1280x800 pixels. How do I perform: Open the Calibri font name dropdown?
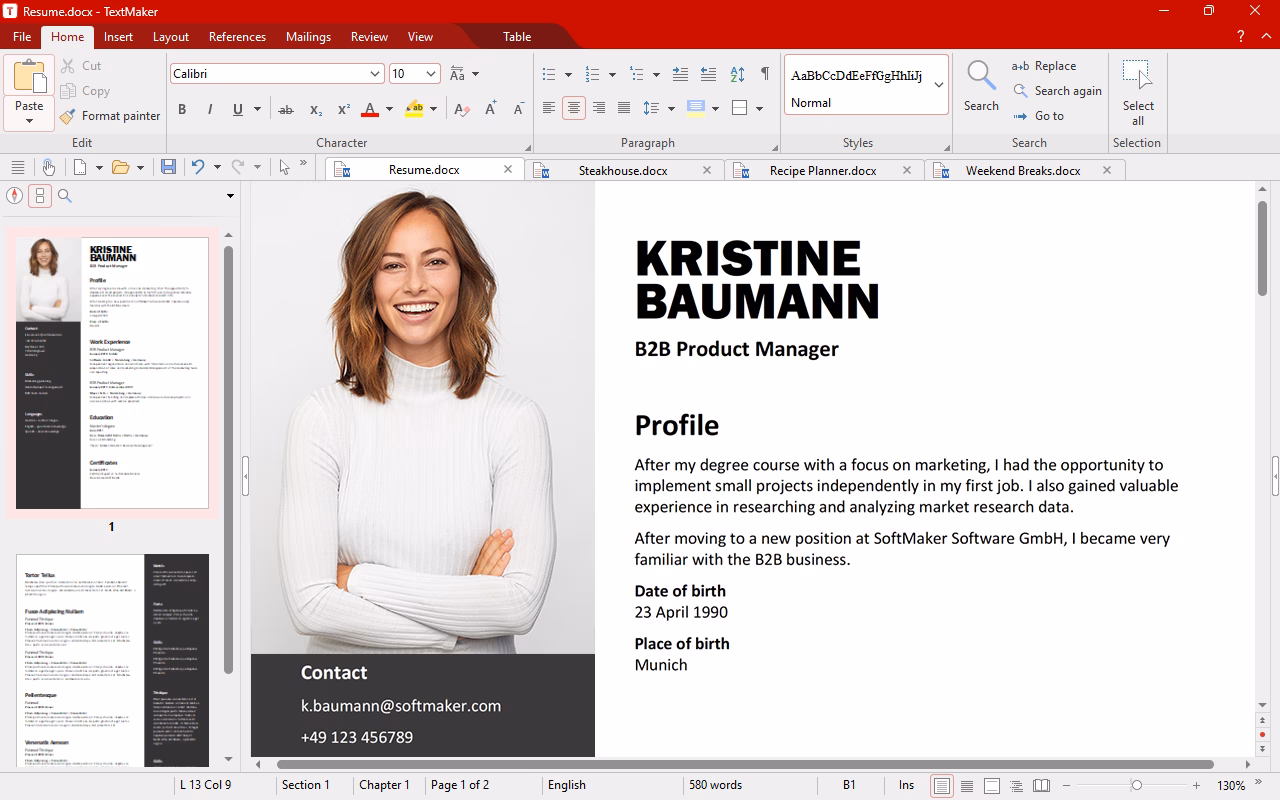[x=374, y=73]
